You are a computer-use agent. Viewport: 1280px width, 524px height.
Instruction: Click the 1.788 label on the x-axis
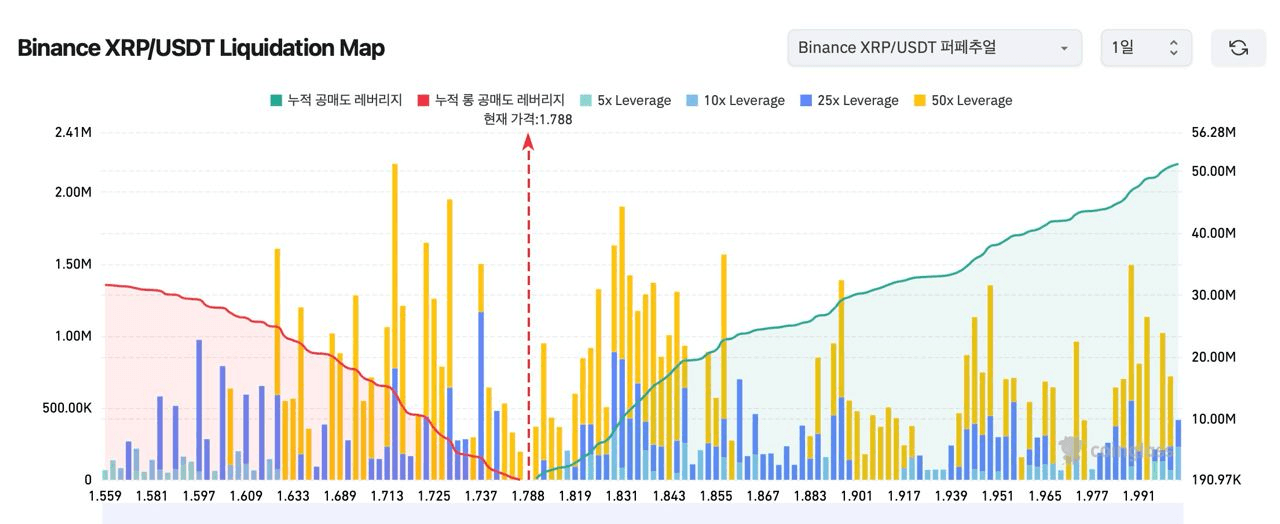[528, 496]
